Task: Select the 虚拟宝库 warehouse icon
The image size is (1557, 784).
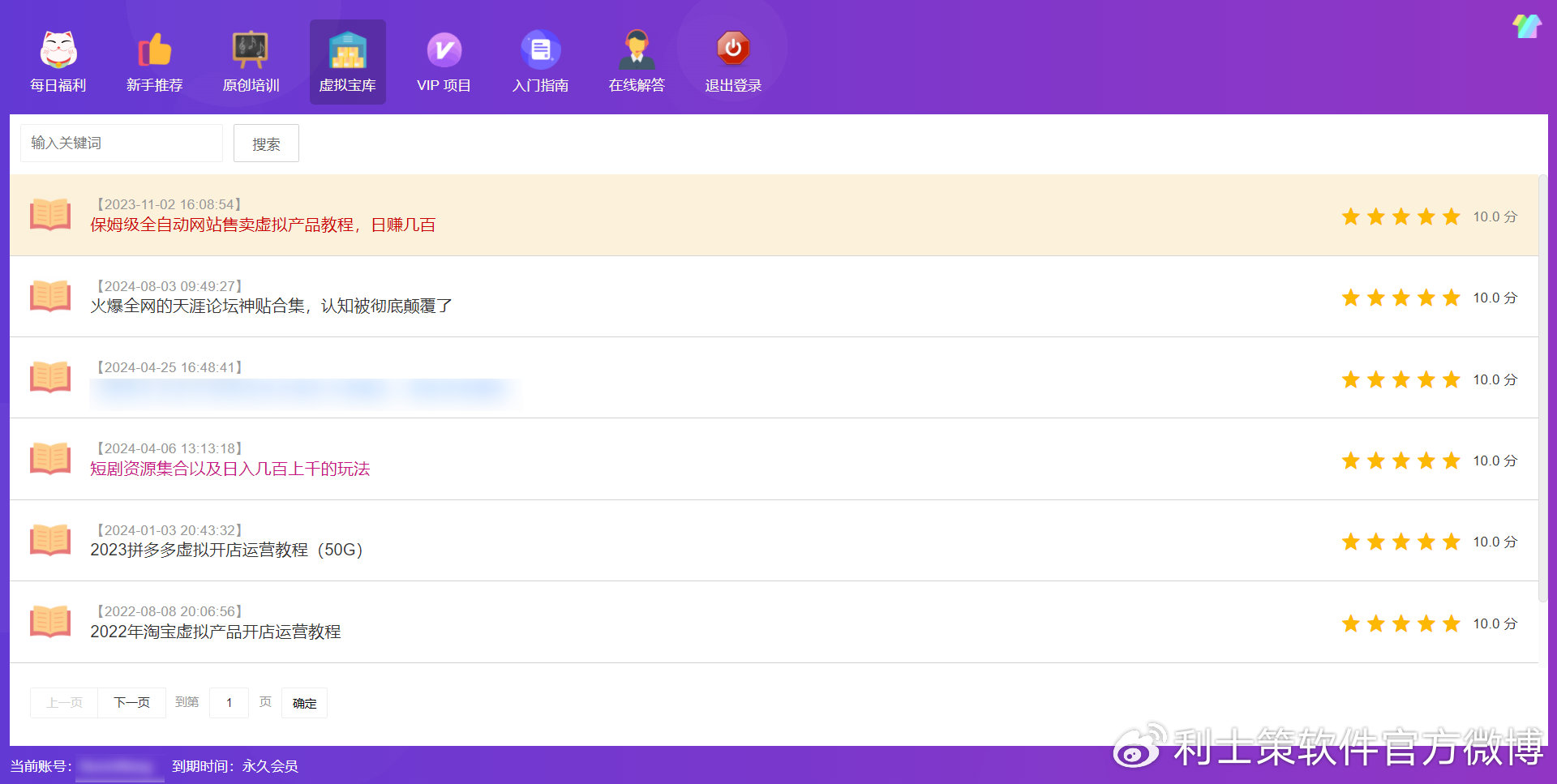Action: [347, 50]
